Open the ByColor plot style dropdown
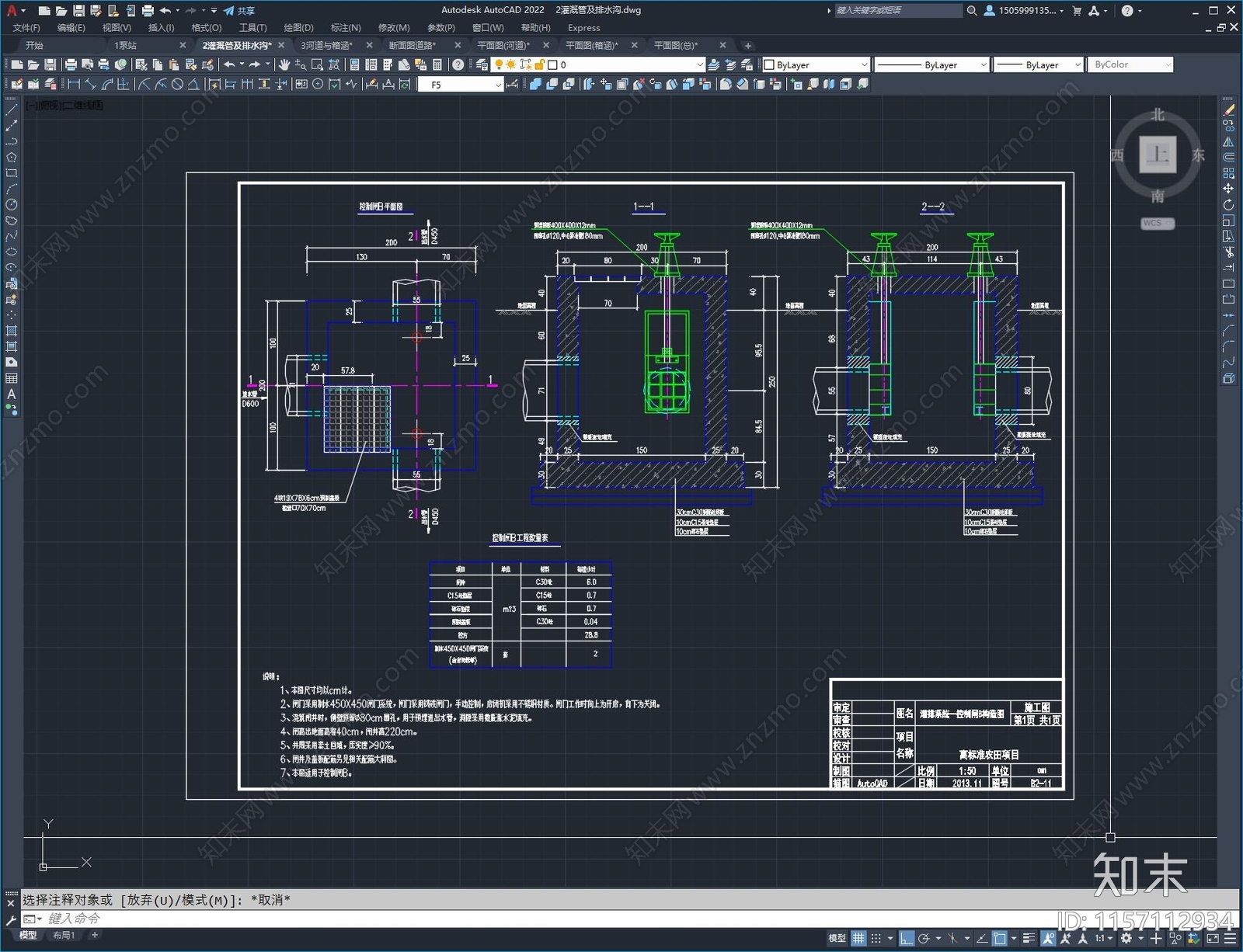The image size is (1243, 952). [1130, 64]
